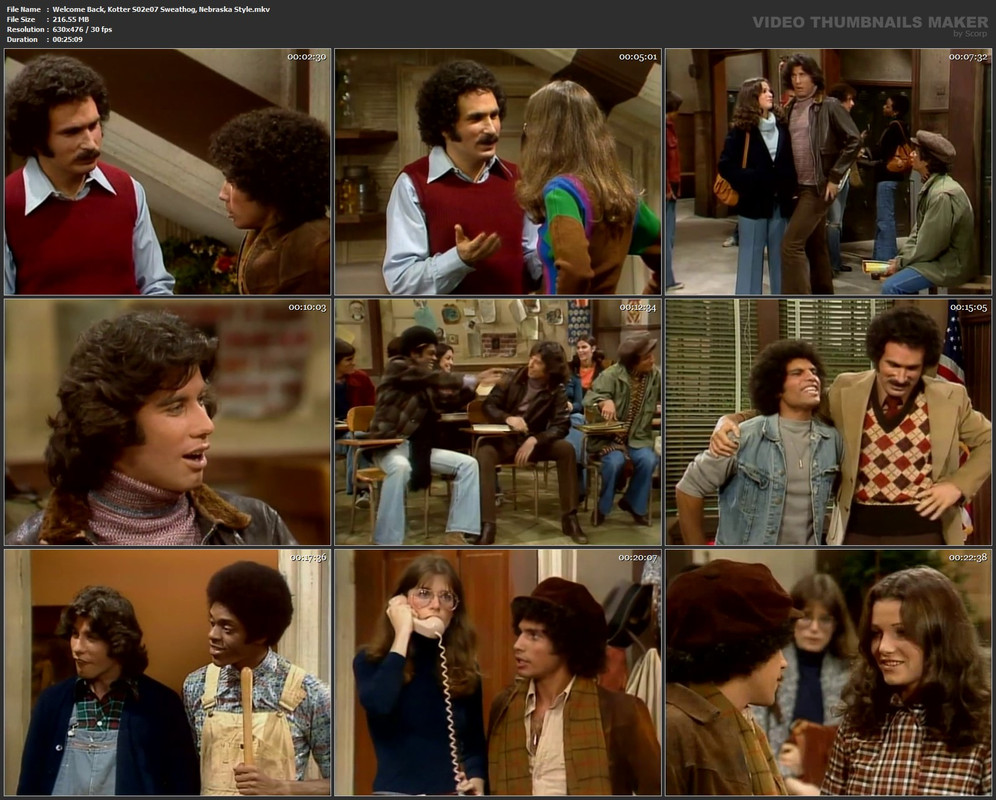Image resolution: width=996 pixels, height=800 pixels.
Task: Select the thumbnail timestamped 00:15:05
Action: click(x=828, y=422)
